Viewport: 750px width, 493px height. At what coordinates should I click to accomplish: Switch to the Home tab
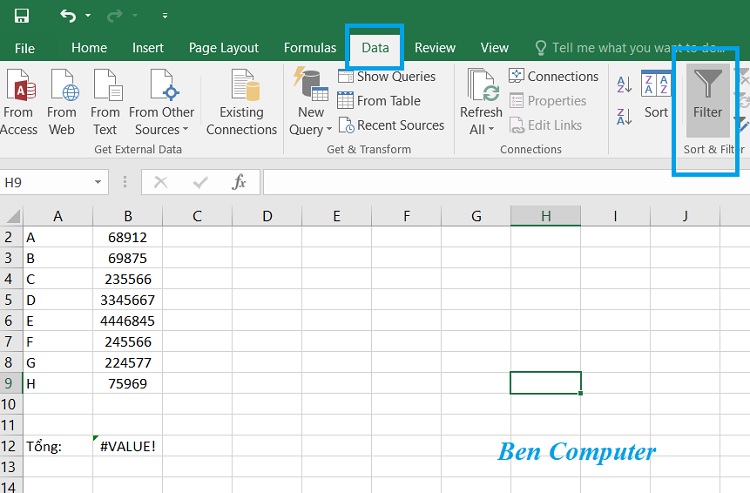(x=89, y=48)
